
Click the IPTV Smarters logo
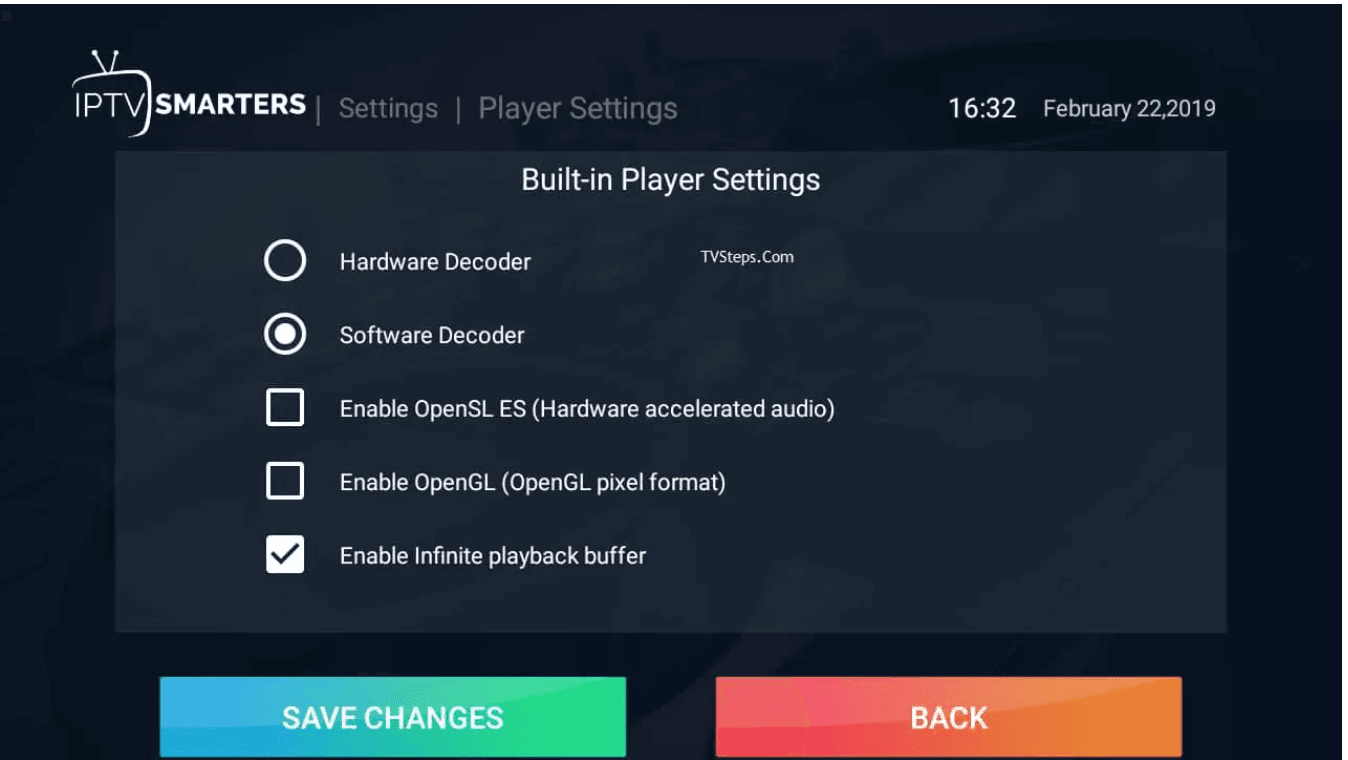tap(189, 95)
